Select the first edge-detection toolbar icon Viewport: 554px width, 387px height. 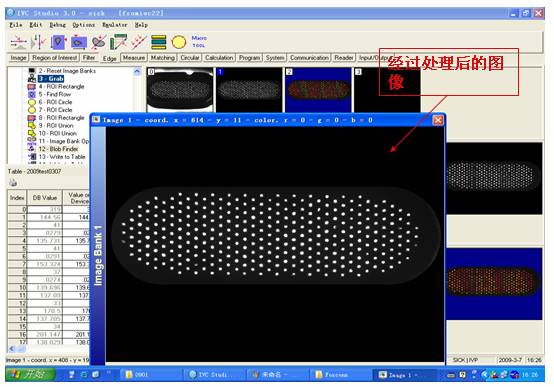[18, 42]
